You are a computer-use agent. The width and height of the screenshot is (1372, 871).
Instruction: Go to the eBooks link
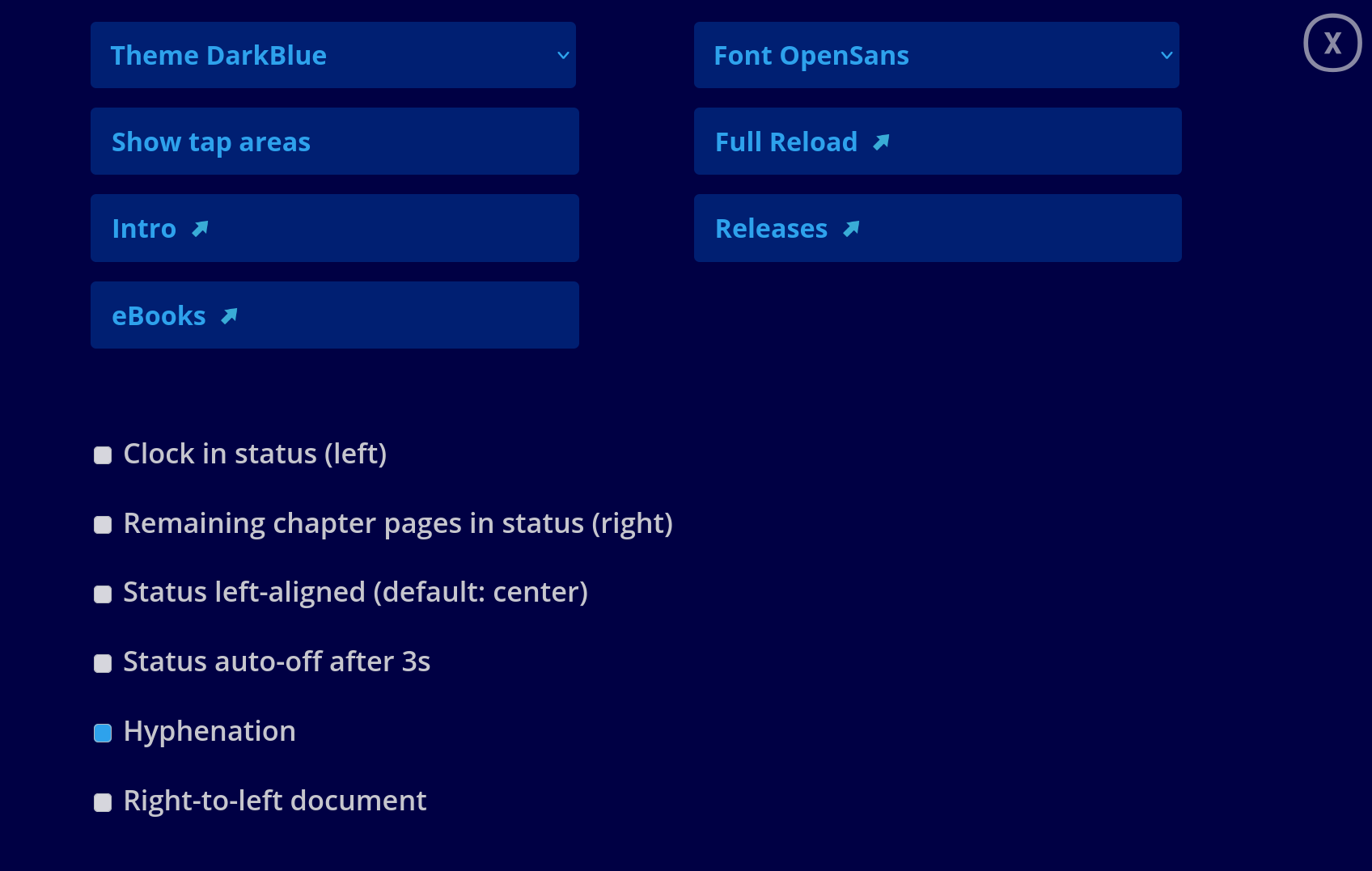159,316
